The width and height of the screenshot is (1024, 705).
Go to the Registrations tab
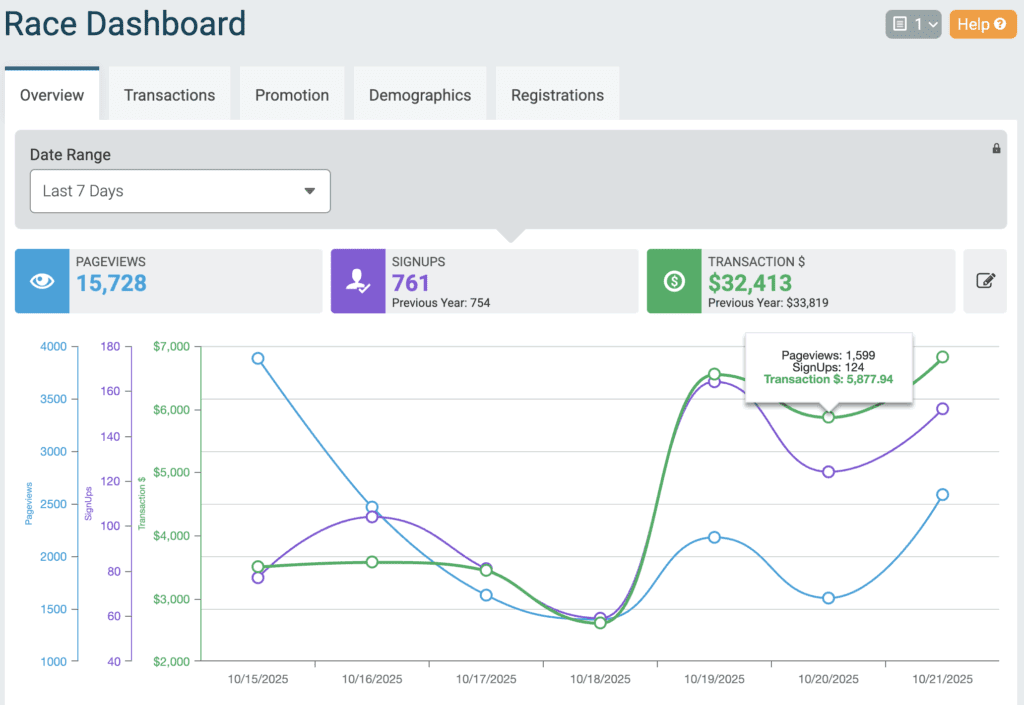pyautogui.click(x=557, y=95)
